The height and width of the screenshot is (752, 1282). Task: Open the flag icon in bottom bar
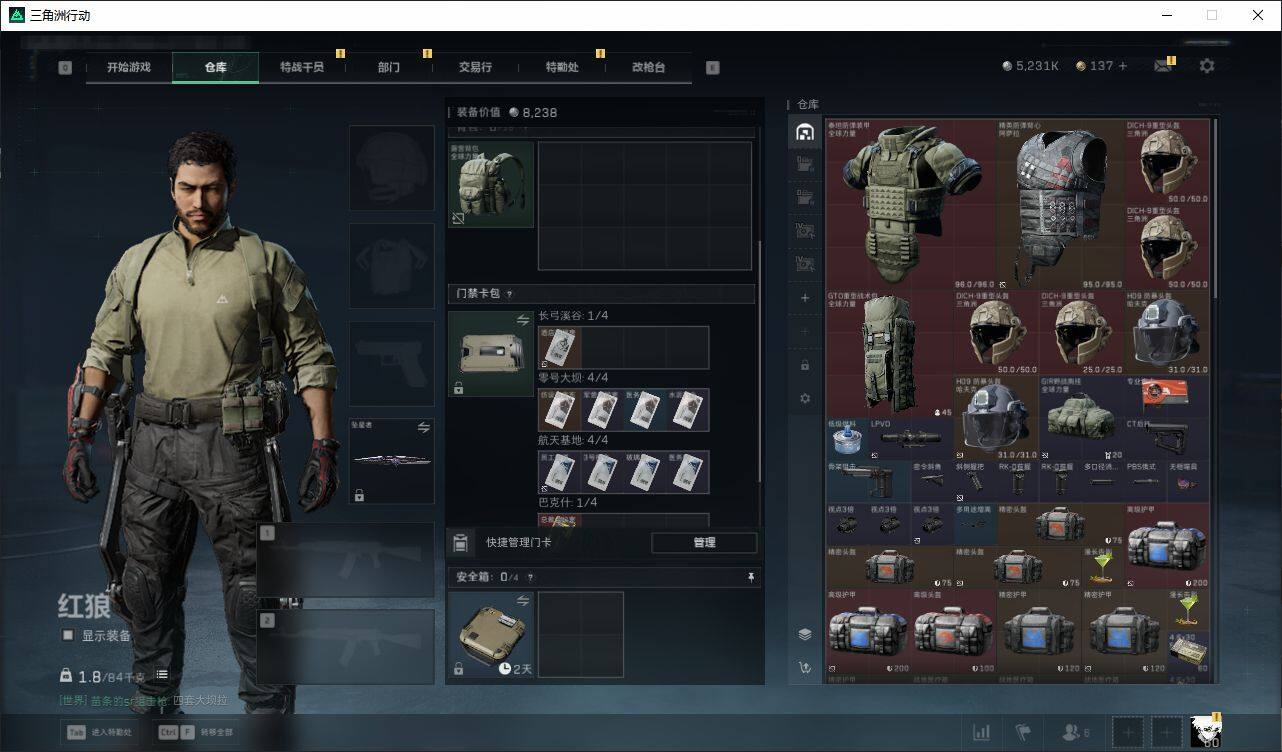pyautogui.click(x=1023, y=733)
